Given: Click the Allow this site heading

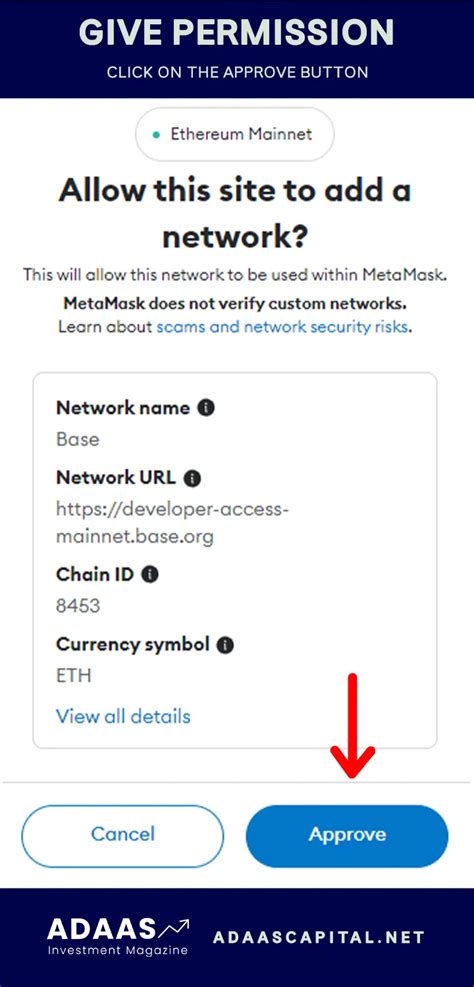Looking at the screenshot, I should 235,213.
